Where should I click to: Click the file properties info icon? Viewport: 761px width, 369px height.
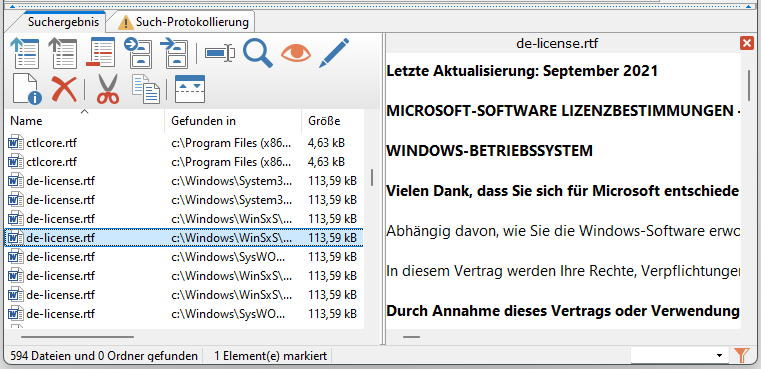pyautogui.click(x=27, y=89)
